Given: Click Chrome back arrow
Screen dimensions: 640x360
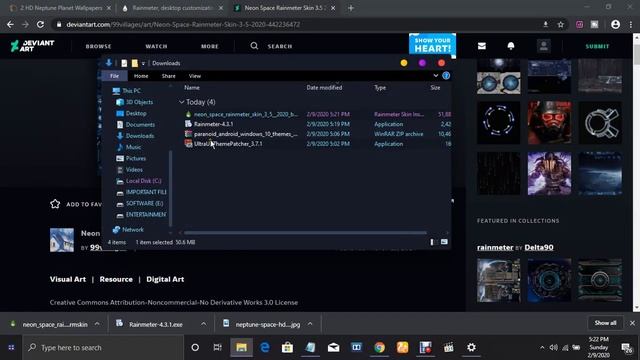Looking at the screenshot, I should coord(10,24).
